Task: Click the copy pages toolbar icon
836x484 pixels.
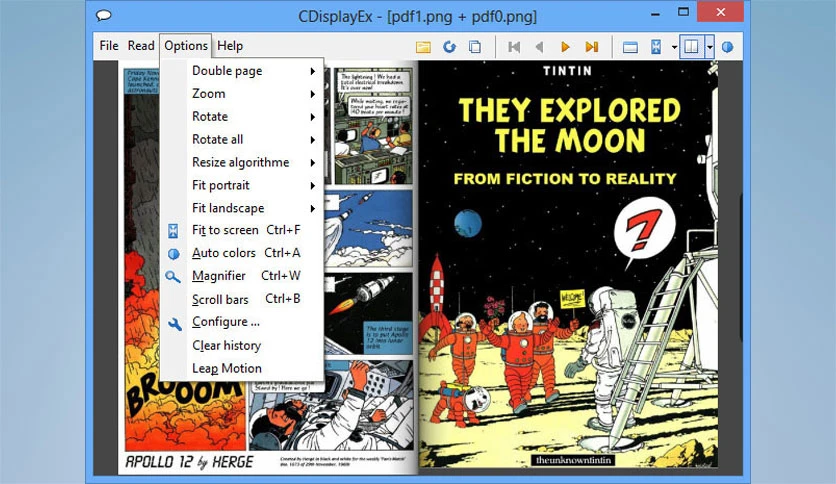Action: click(x=475, y=47)
